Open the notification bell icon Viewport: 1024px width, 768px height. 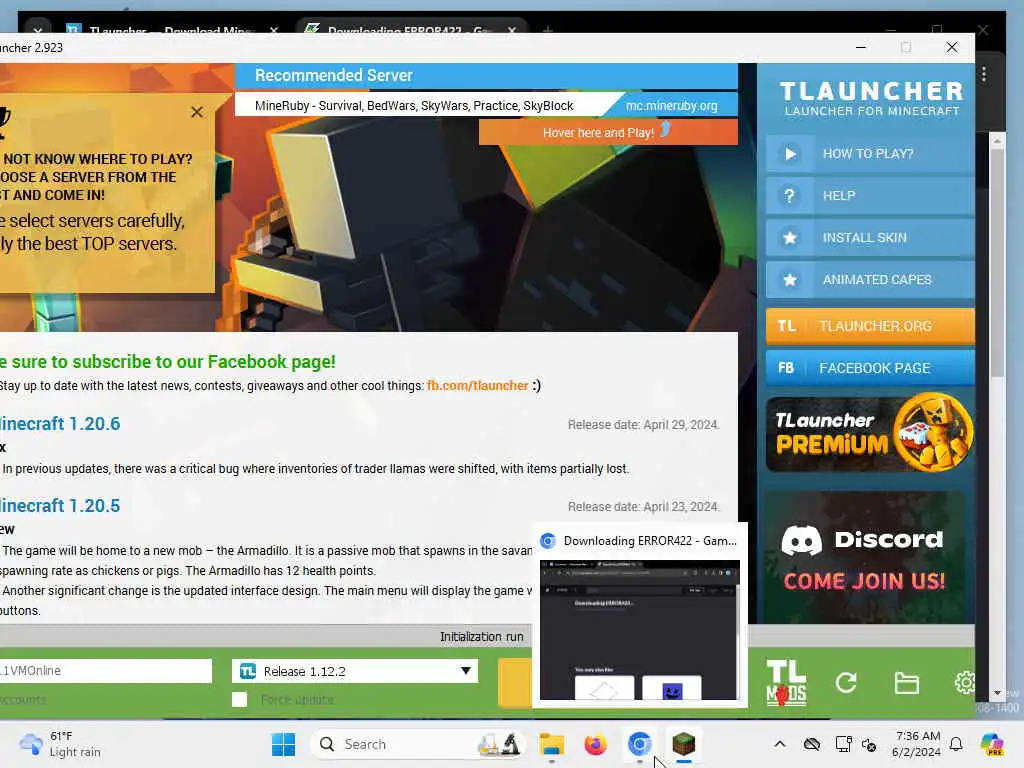point(956,744)
